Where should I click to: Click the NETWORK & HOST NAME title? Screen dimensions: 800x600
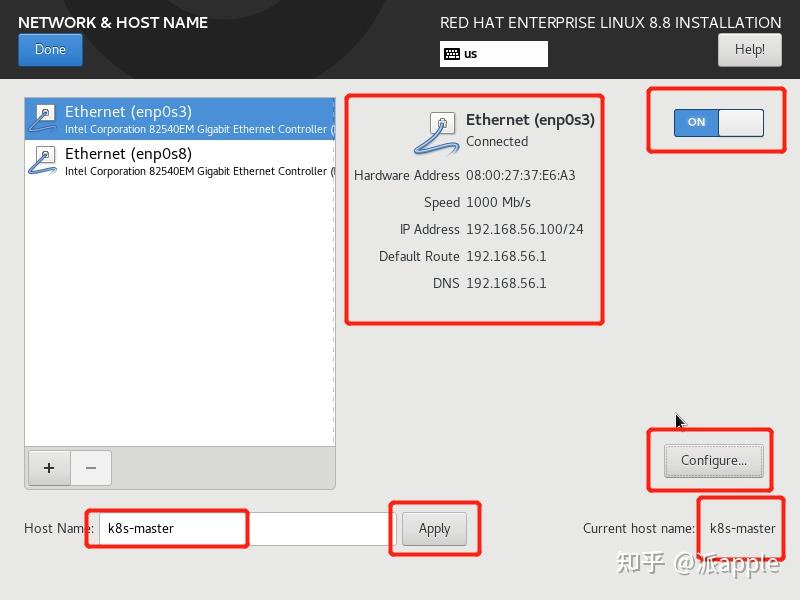click(113, 22)
